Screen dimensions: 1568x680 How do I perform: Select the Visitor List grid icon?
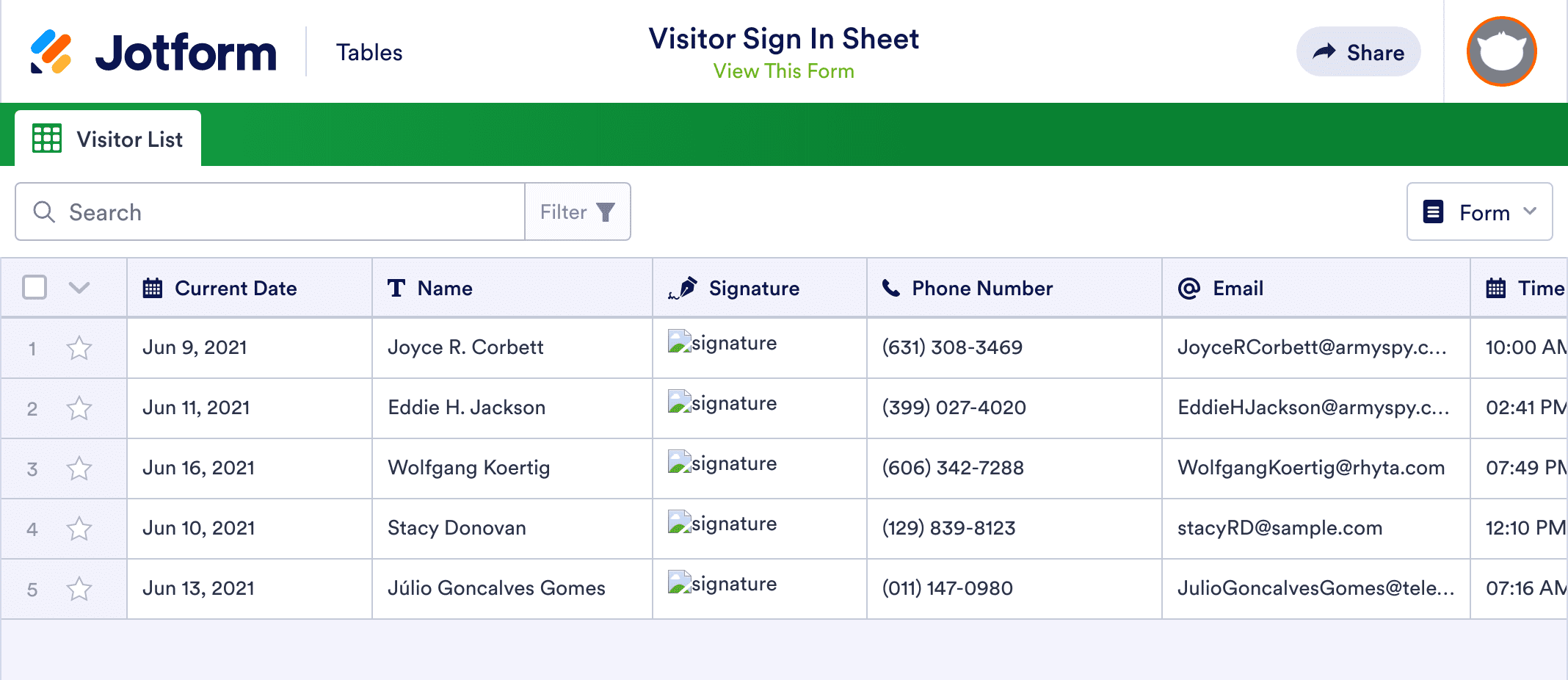coord(46,138)
